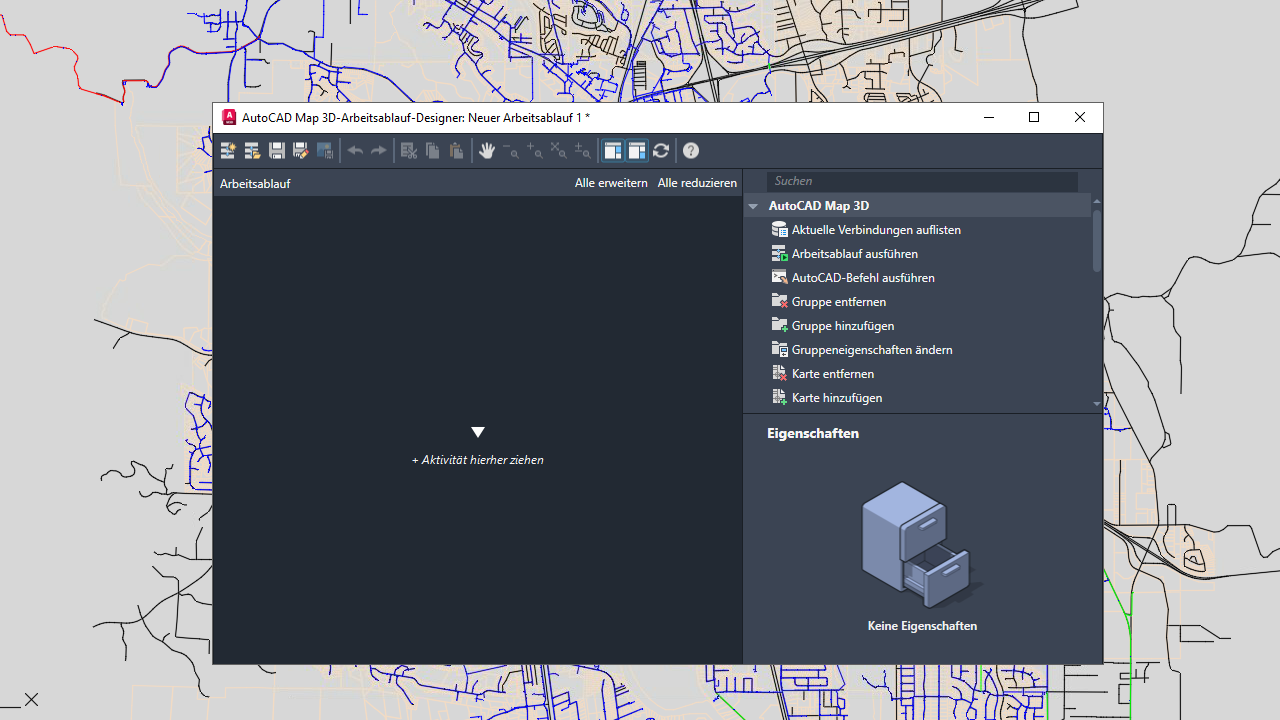Image resolution: width=1280 pixels, height=720 pixels.
Task: Toggle the properties panel layout button
Action: point(637,151)
